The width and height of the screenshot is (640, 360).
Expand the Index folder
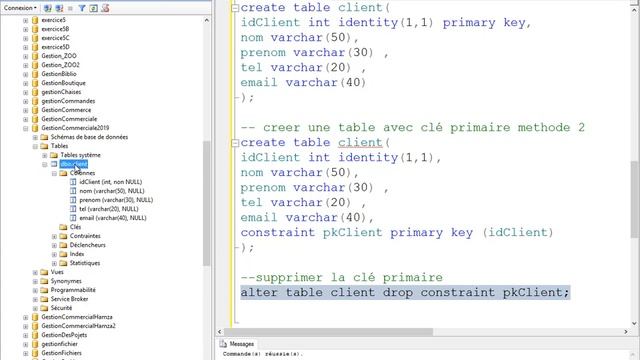pyautogui.click(x=54, y=254)
